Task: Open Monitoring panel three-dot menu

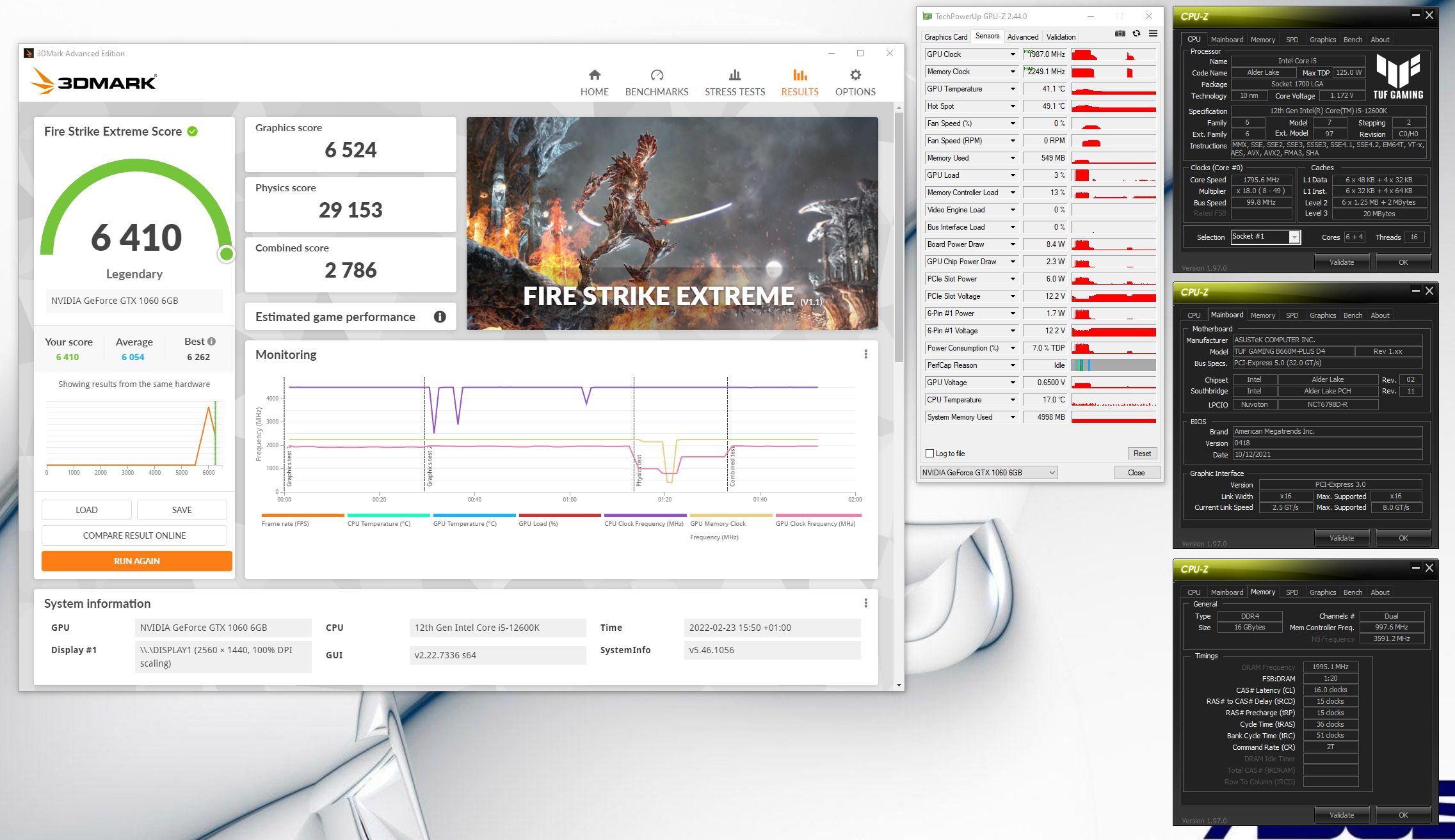Action: [x=865, y=354]
